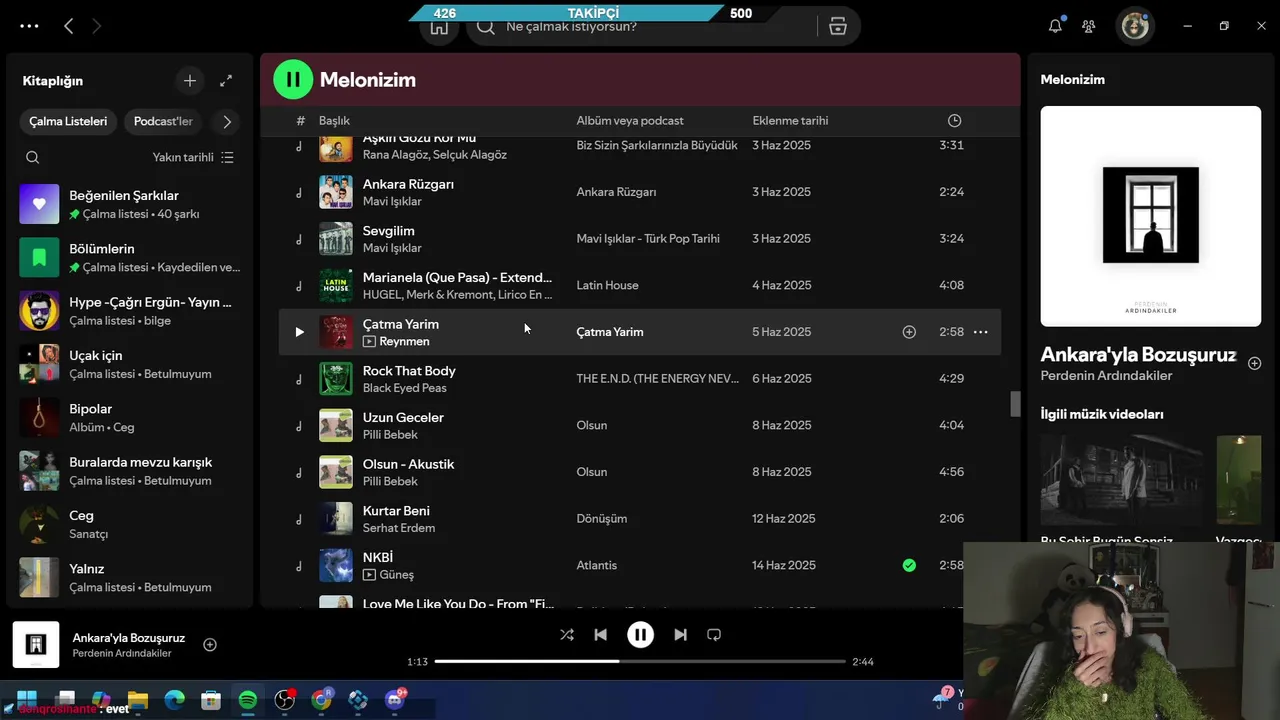The height and width of the screenshot is (720, 1280).
Task: Open the Latin House album link
Action: click(607, 285)
